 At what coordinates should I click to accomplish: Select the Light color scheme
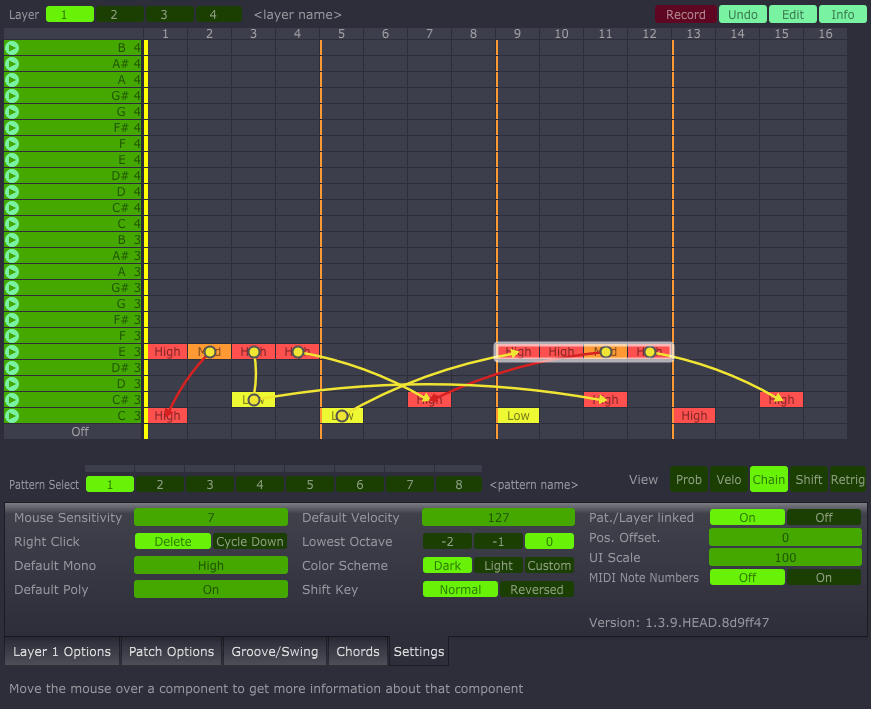point(498,566)
